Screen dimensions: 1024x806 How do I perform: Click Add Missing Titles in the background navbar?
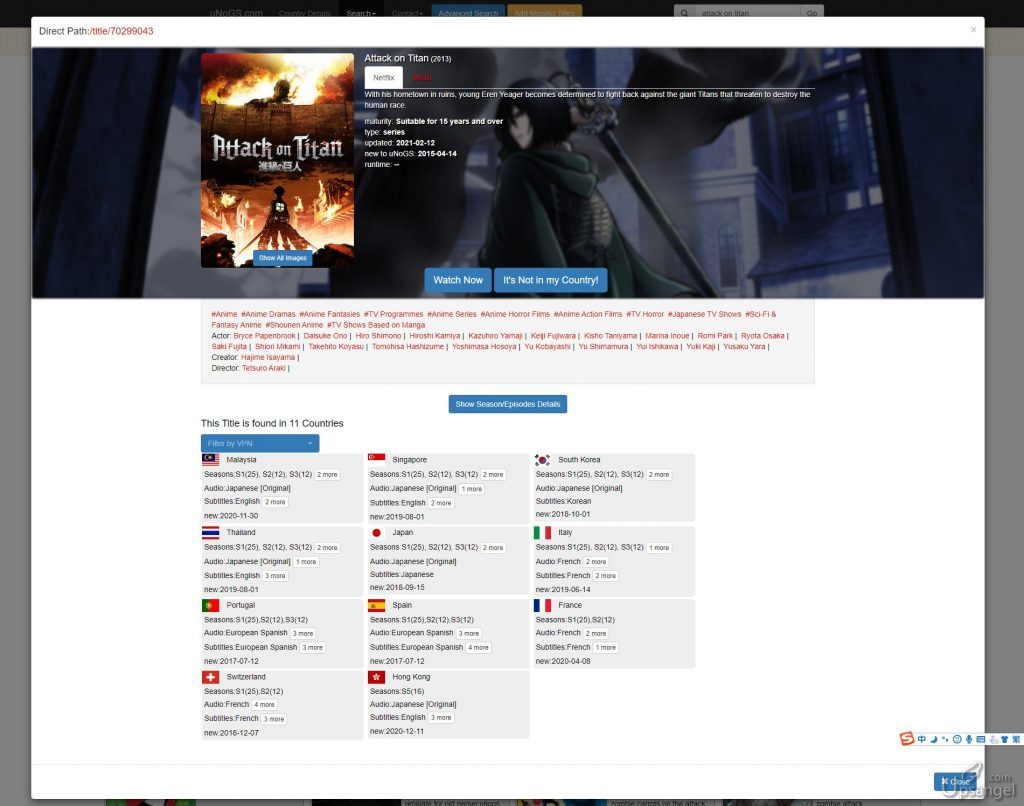pyautogui.click(x=544, y=13)
